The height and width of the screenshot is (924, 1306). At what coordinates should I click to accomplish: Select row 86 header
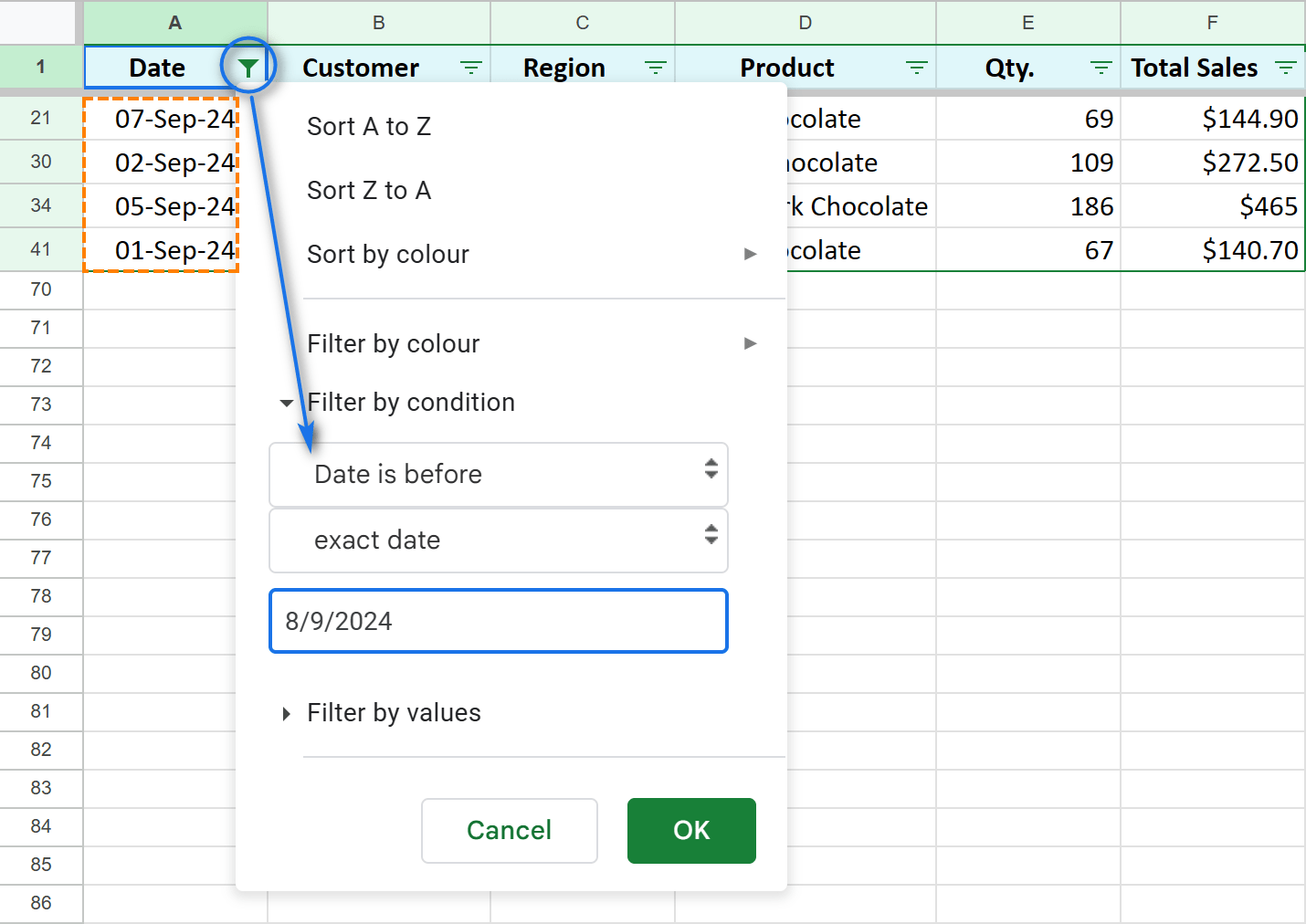pyautogui.click(x=41, y=903)
